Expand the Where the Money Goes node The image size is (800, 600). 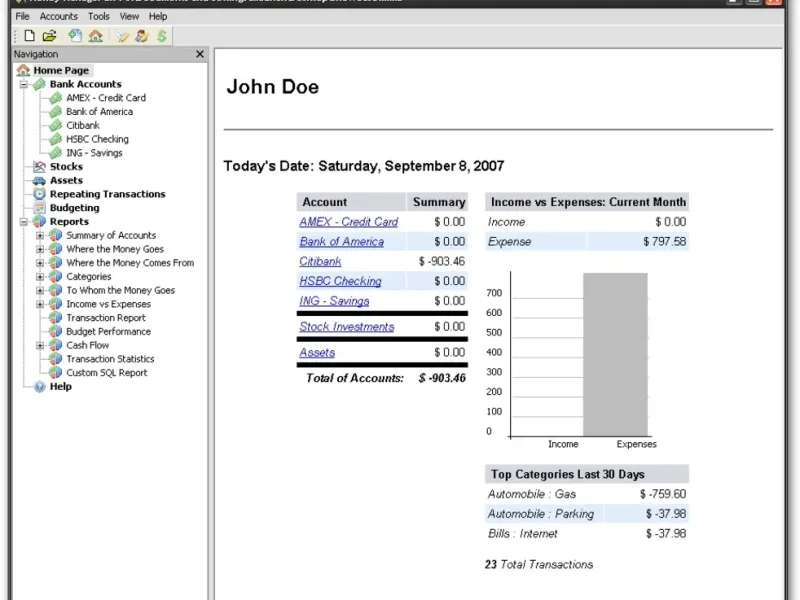40,249
